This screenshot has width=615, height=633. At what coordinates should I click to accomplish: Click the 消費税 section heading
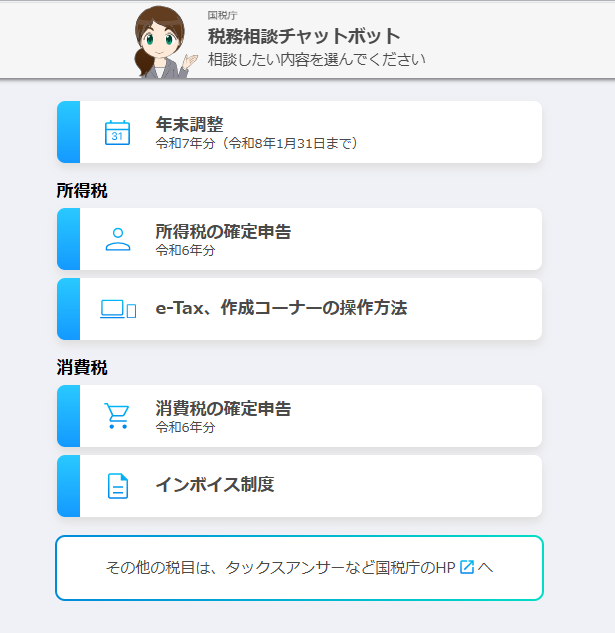tap(82, 367)
